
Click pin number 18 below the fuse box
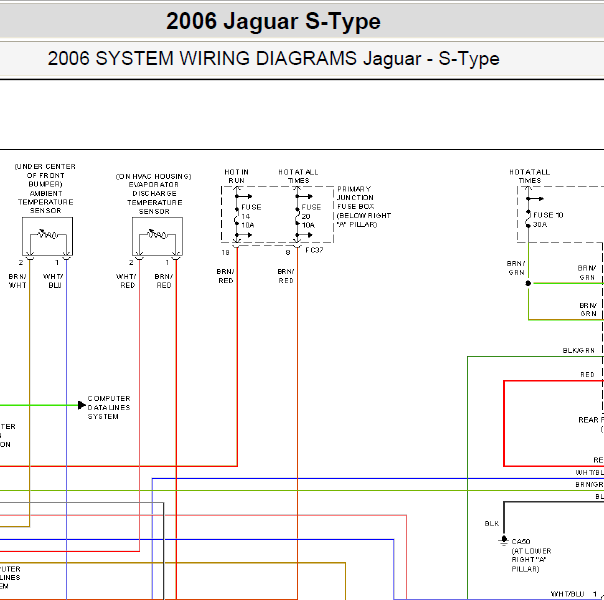[x=225, y=253]
